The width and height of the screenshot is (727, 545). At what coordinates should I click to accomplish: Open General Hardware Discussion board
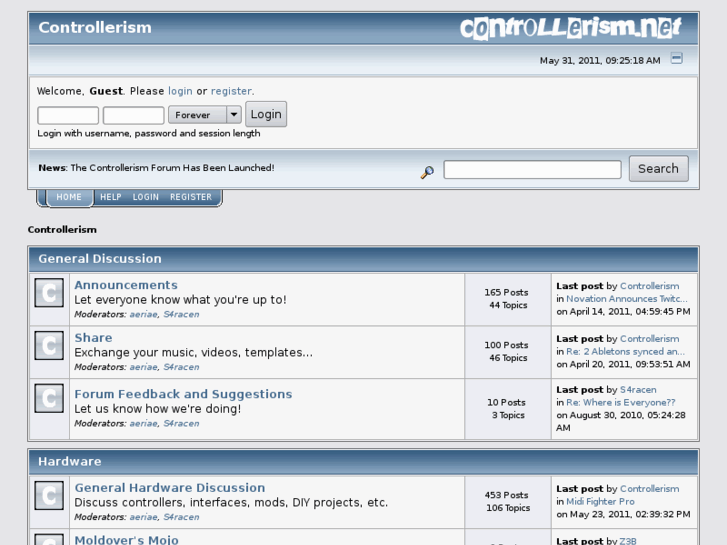pos(170,487)
